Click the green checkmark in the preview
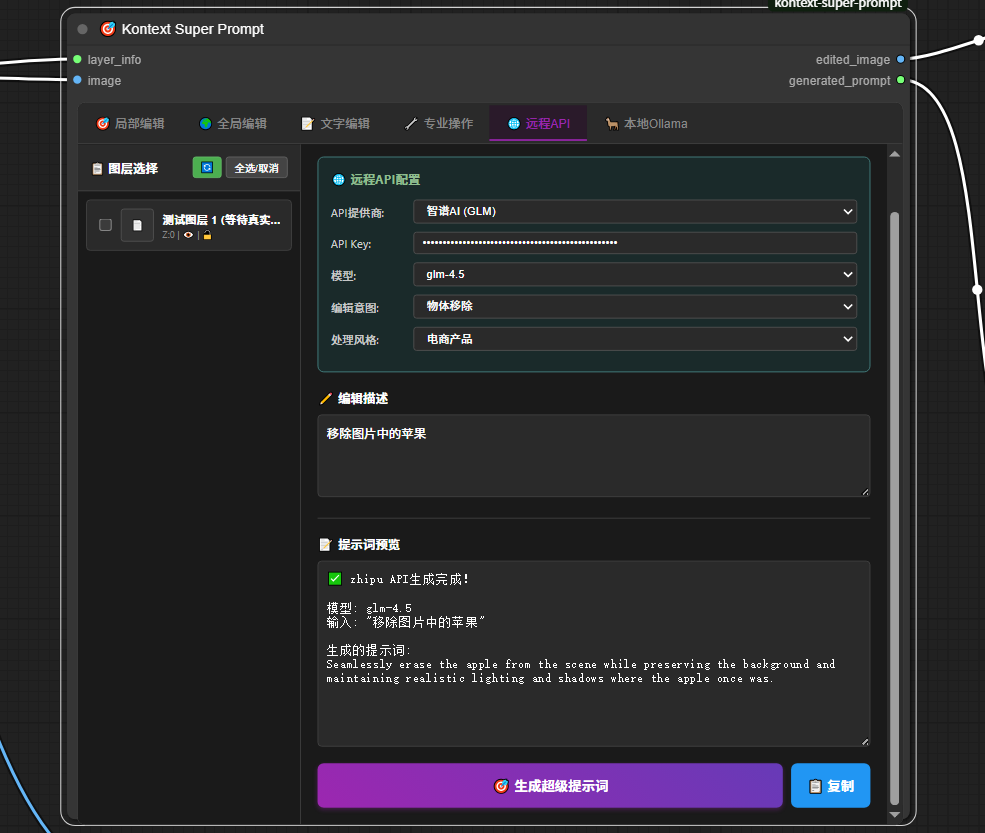Screen dimensions: 985x833 [335, 579]
